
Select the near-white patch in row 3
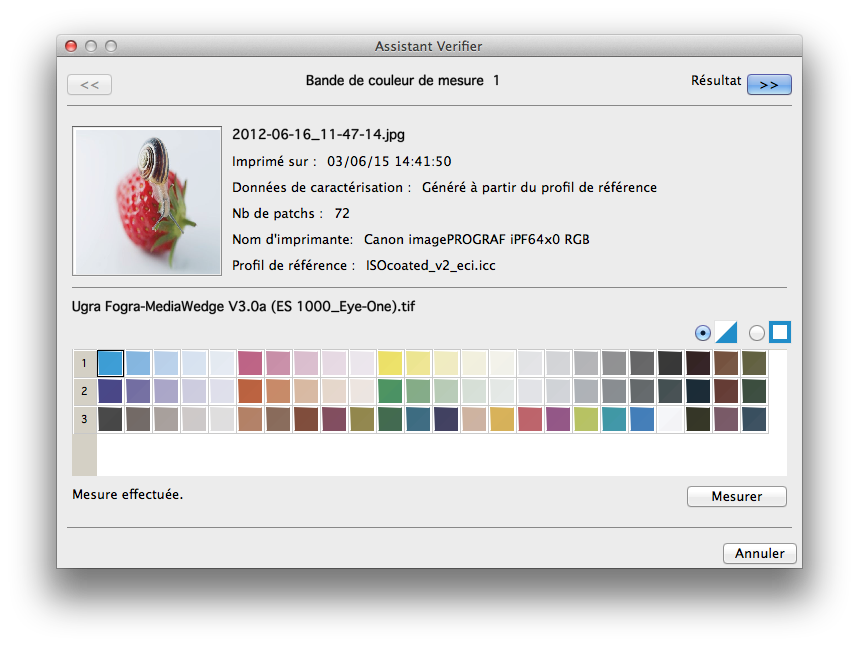click(670, 419)
